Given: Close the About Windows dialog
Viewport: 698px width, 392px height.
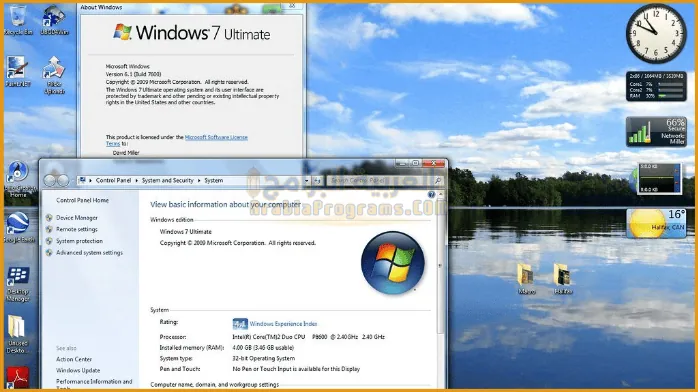Looking at the screenshot, I should coord(292,6).
